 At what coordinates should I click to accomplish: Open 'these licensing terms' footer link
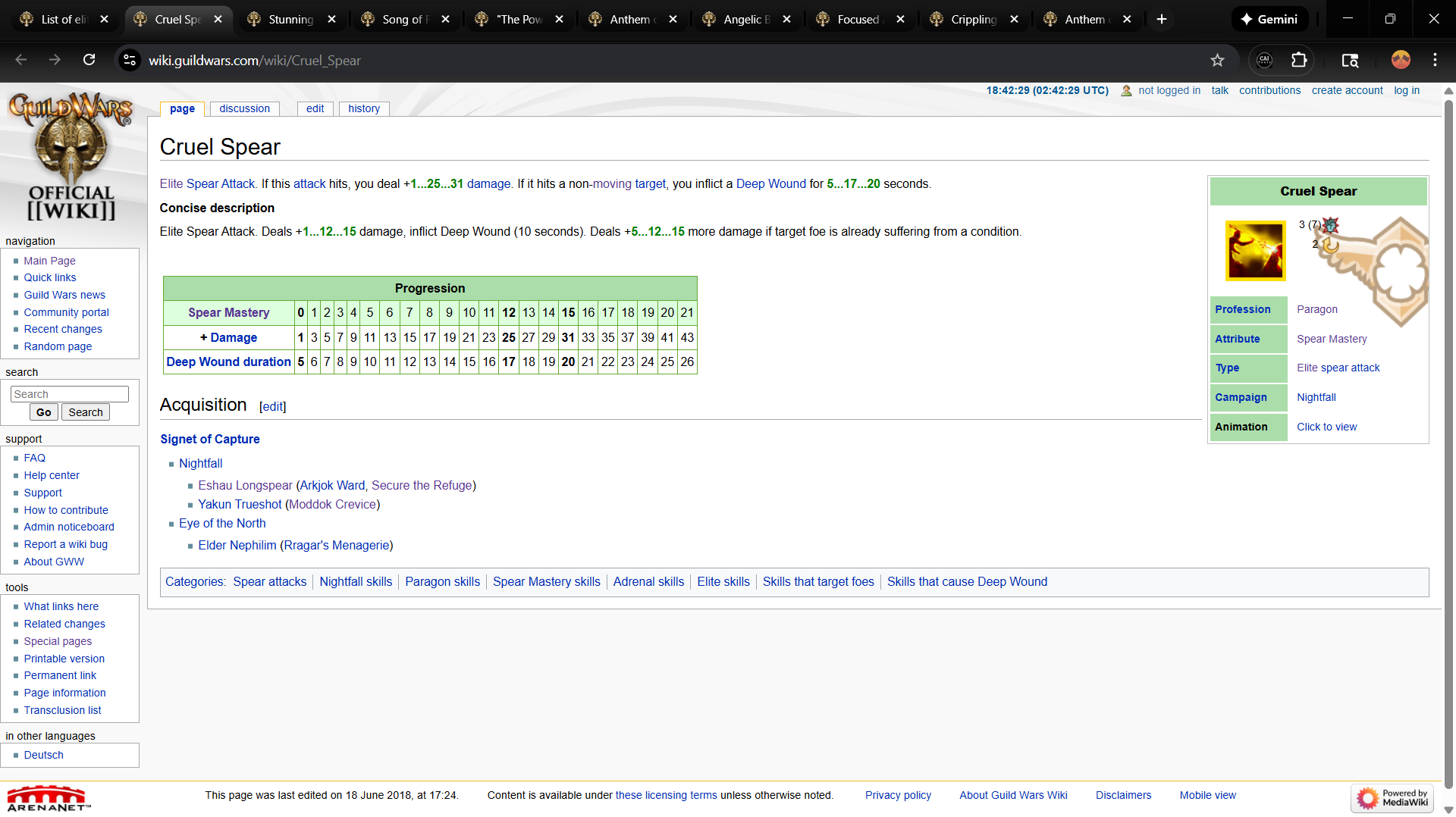[666, 795]
